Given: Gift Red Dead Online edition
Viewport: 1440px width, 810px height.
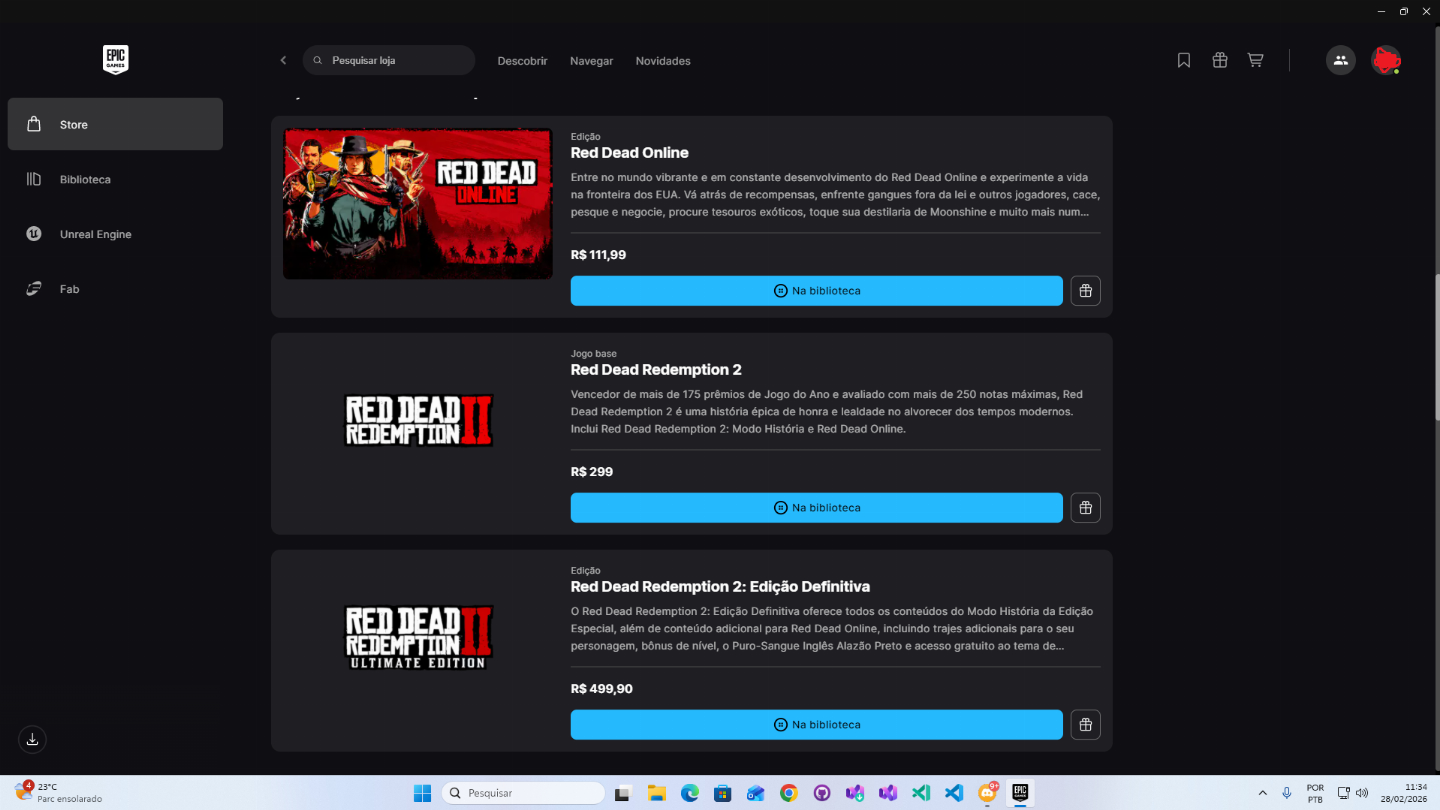Looking at the screenshot, I should [x=1086, y=291].
